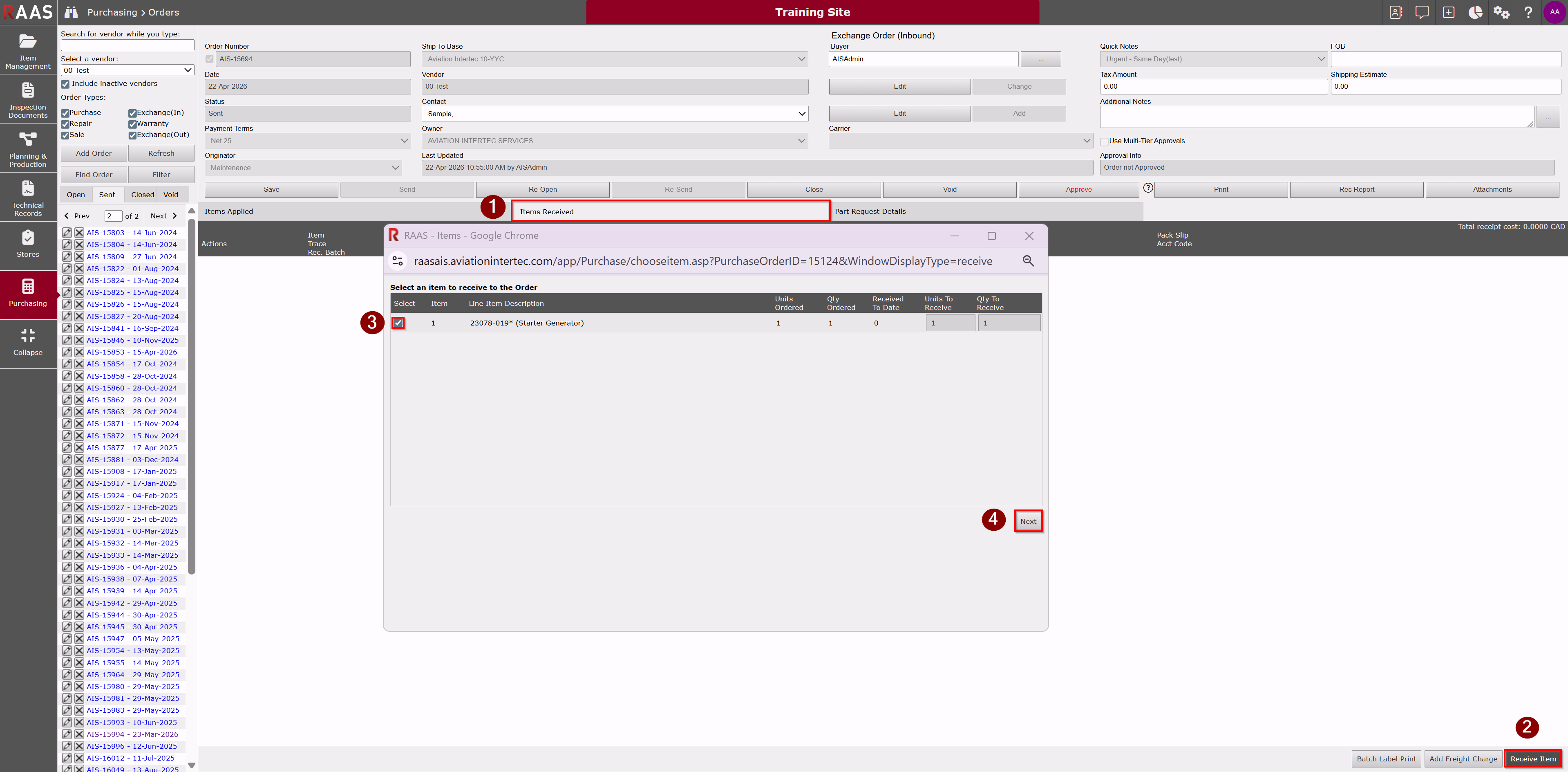Click the Additional Notes text area

pos(1317,117)
